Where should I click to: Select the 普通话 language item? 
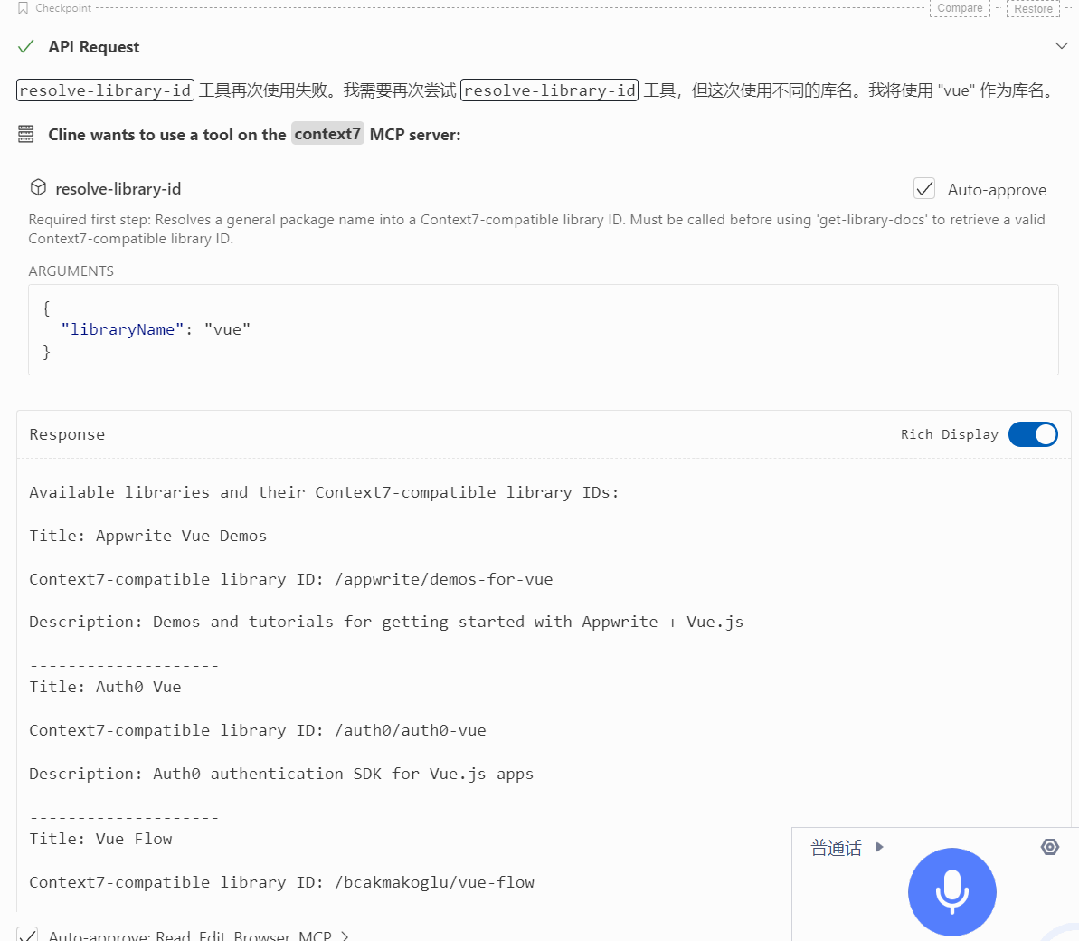pyautogui.click(x=836, y=847)
